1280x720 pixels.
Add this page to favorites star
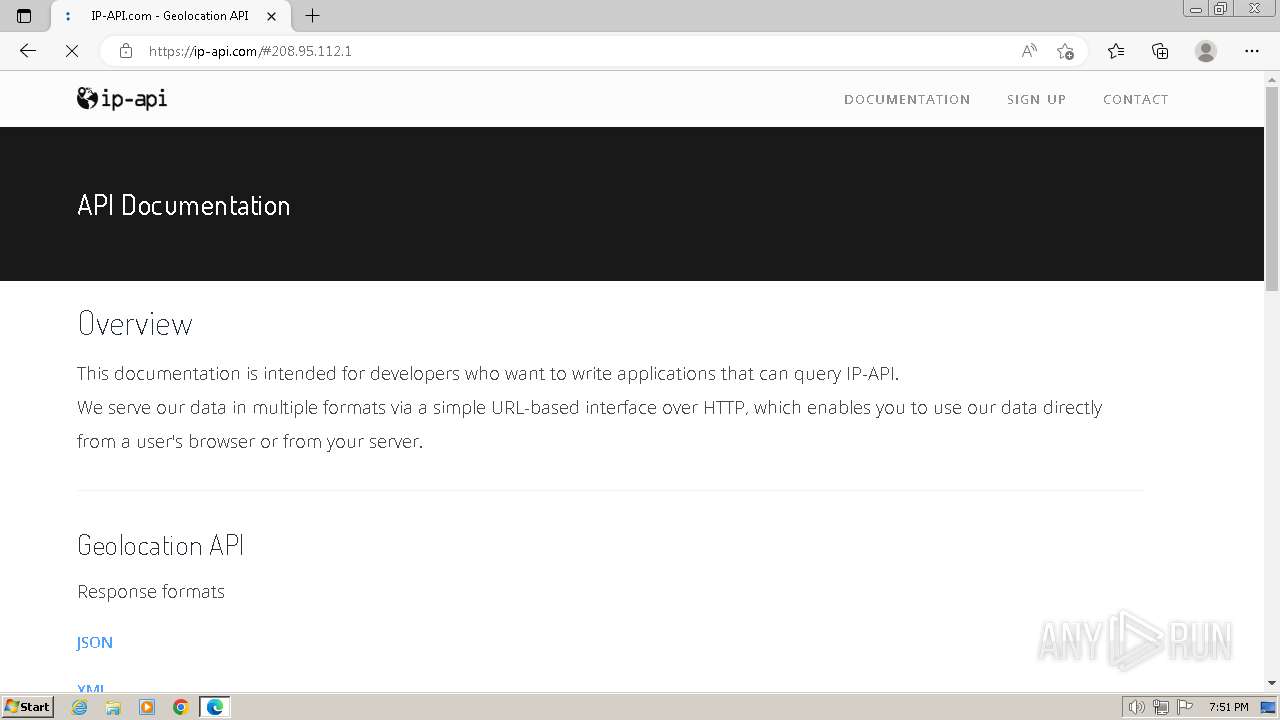(1065, 51)
